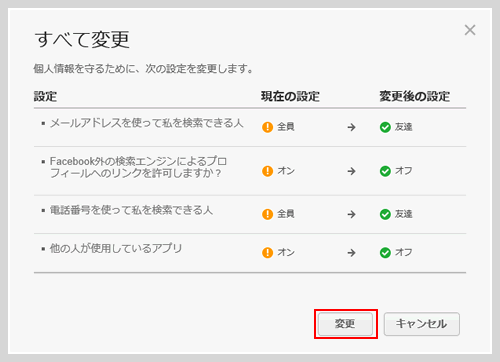This screenshot has width=500, height=362.
Task: Select 電話番号を使って私を検索できる人 setting text
Action: tap(131, 210)
